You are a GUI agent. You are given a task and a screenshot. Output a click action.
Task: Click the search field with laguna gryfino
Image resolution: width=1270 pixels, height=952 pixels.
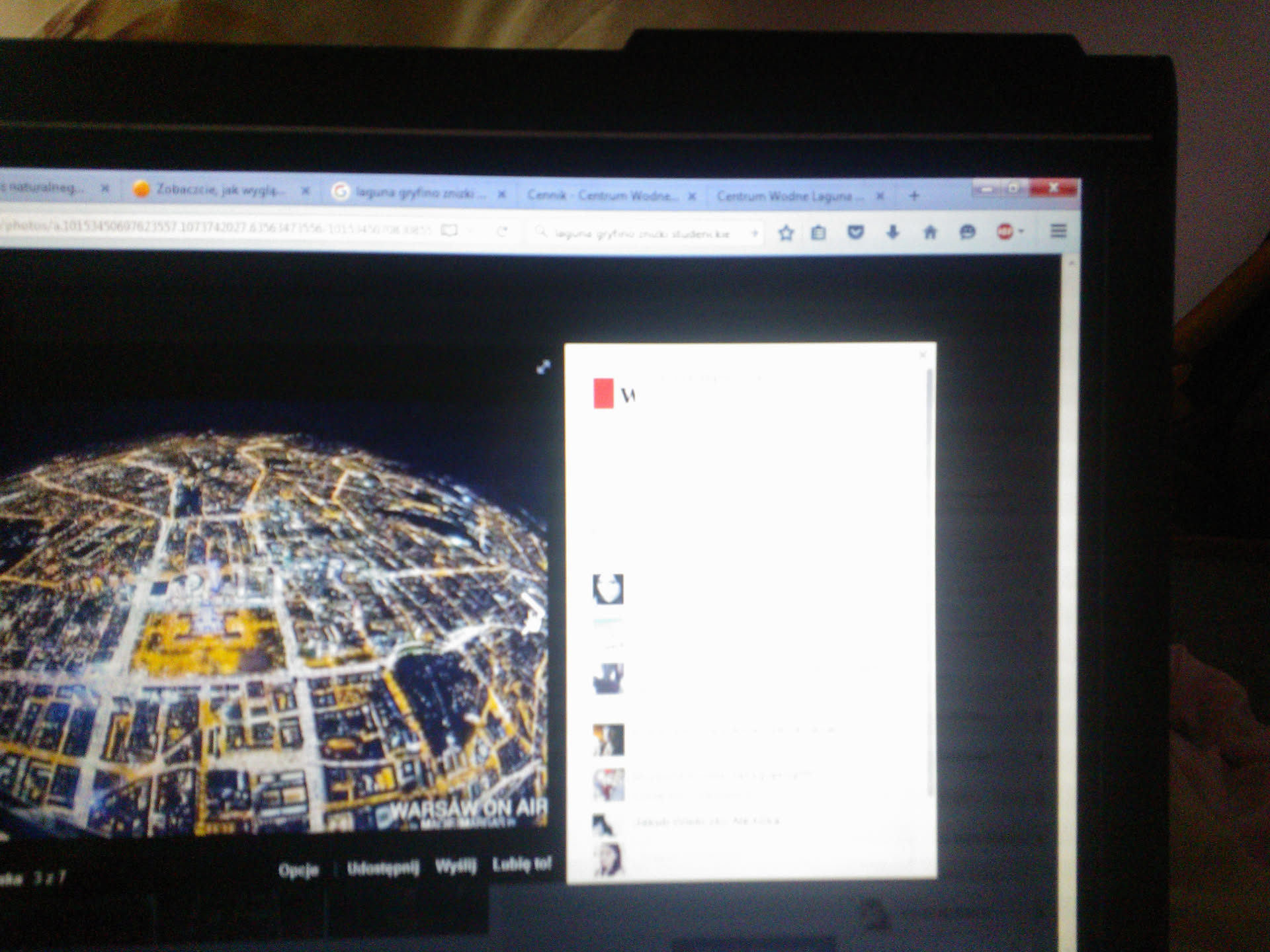pos(642,233)
